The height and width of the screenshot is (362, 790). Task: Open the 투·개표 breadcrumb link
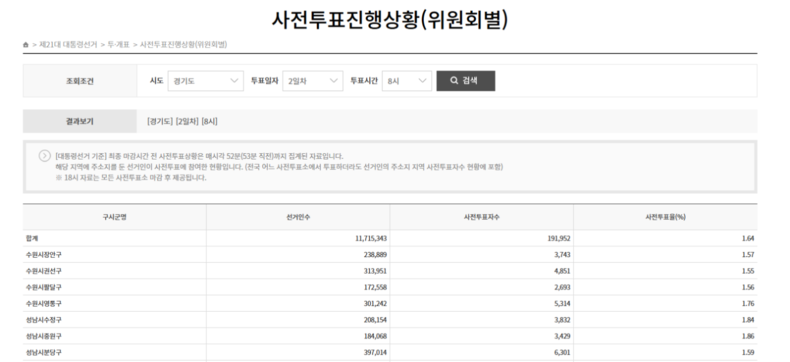118,45
